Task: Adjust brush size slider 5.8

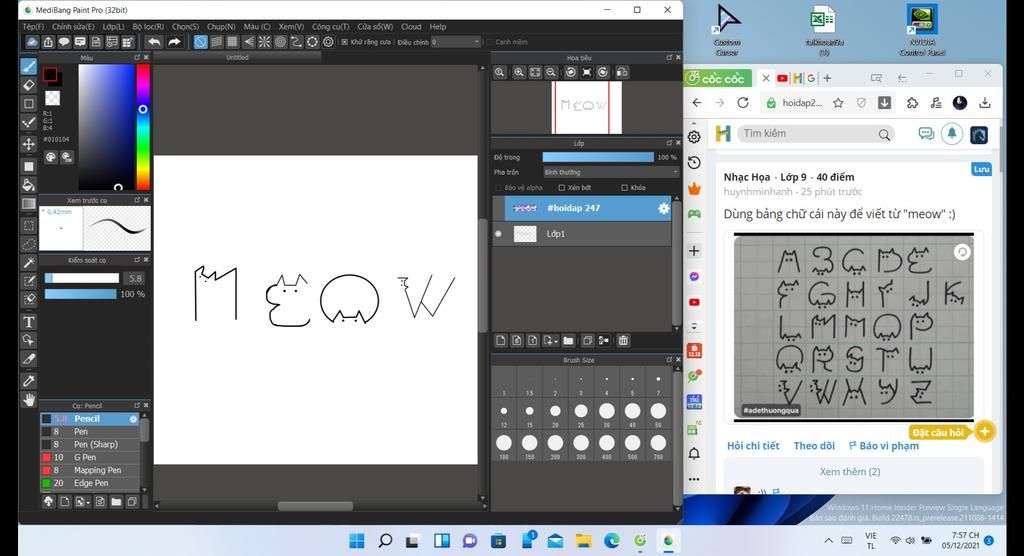Action: [82, 278]
